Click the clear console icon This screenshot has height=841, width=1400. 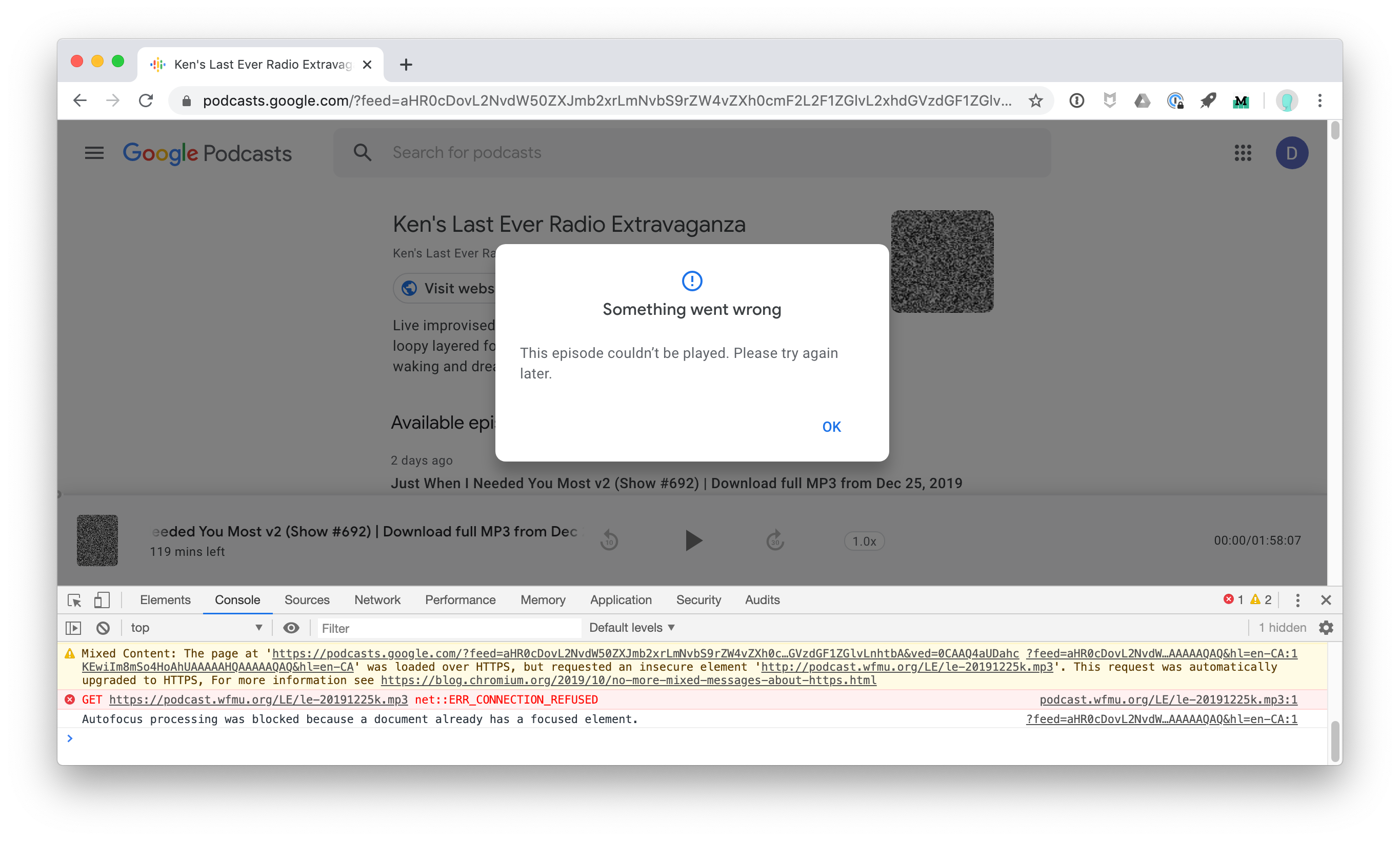coord(103,628)
